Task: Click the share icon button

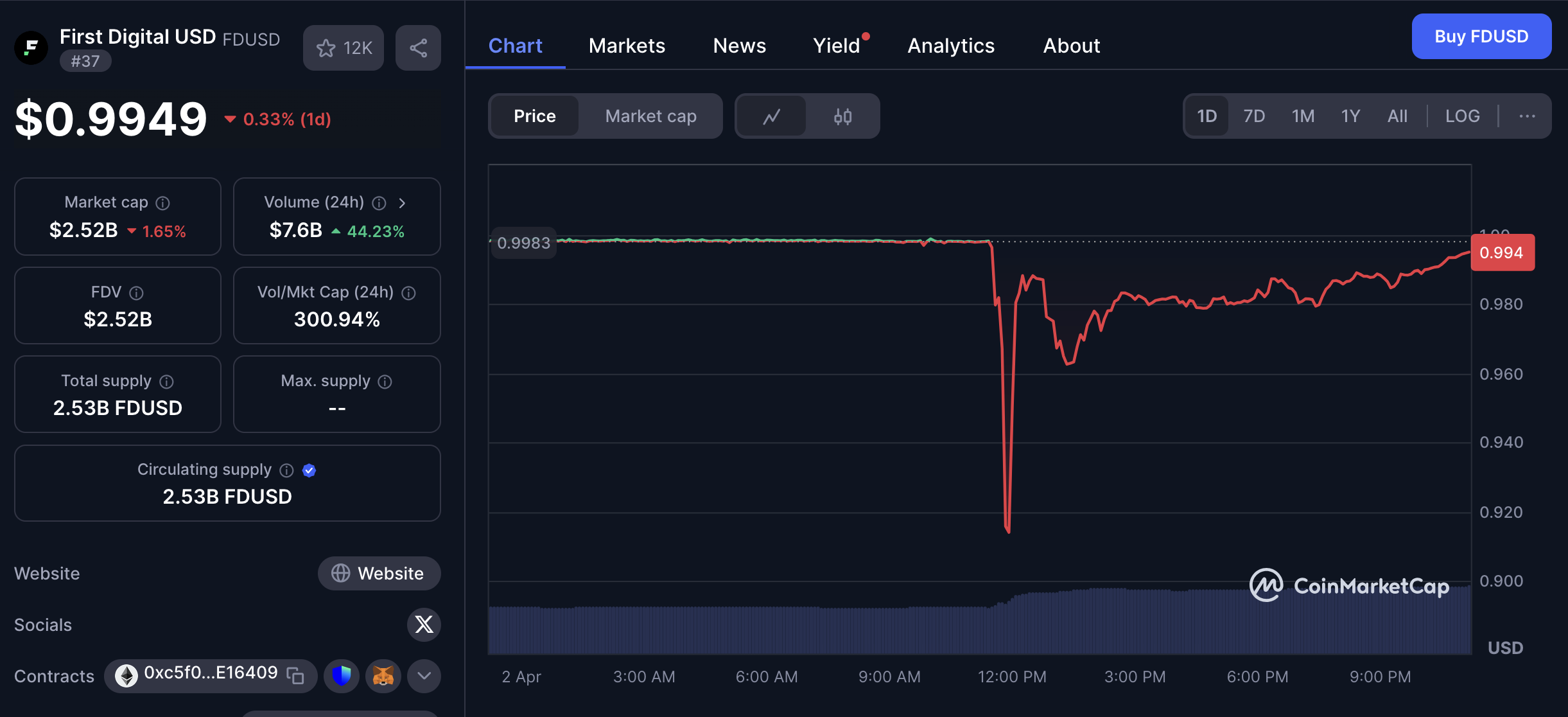Action: 418,48
